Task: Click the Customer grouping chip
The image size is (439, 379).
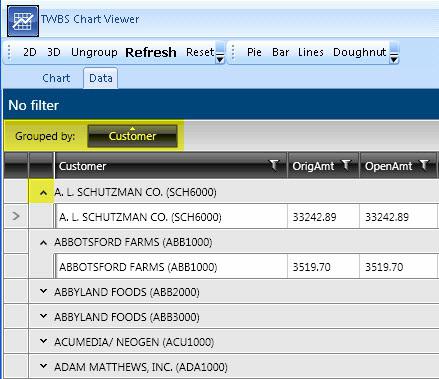Action: [132, 136]
